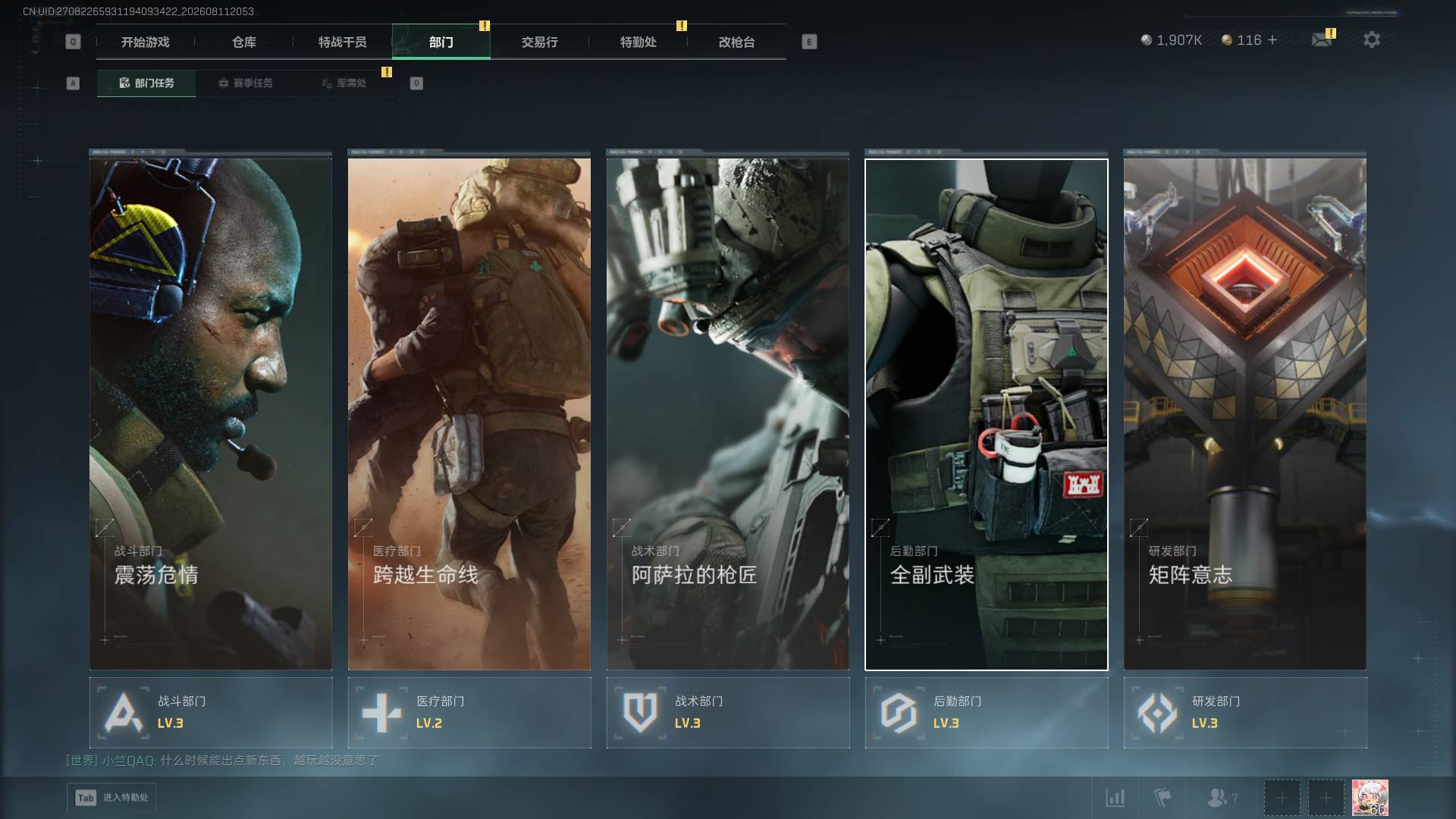Open the 改枪台 tab
Screen dimensions: 1456x819
(737, 42)
